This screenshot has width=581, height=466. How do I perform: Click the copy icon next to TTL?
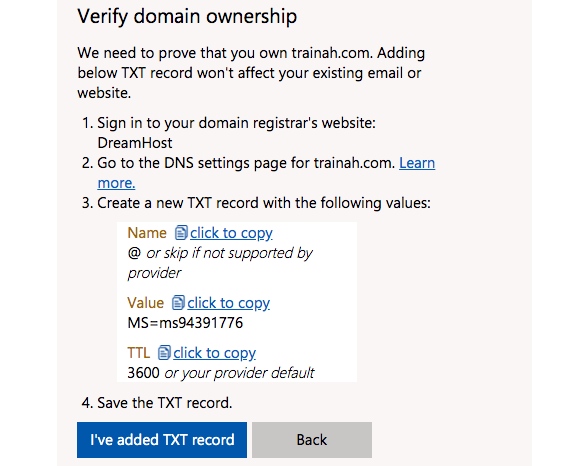164,353
